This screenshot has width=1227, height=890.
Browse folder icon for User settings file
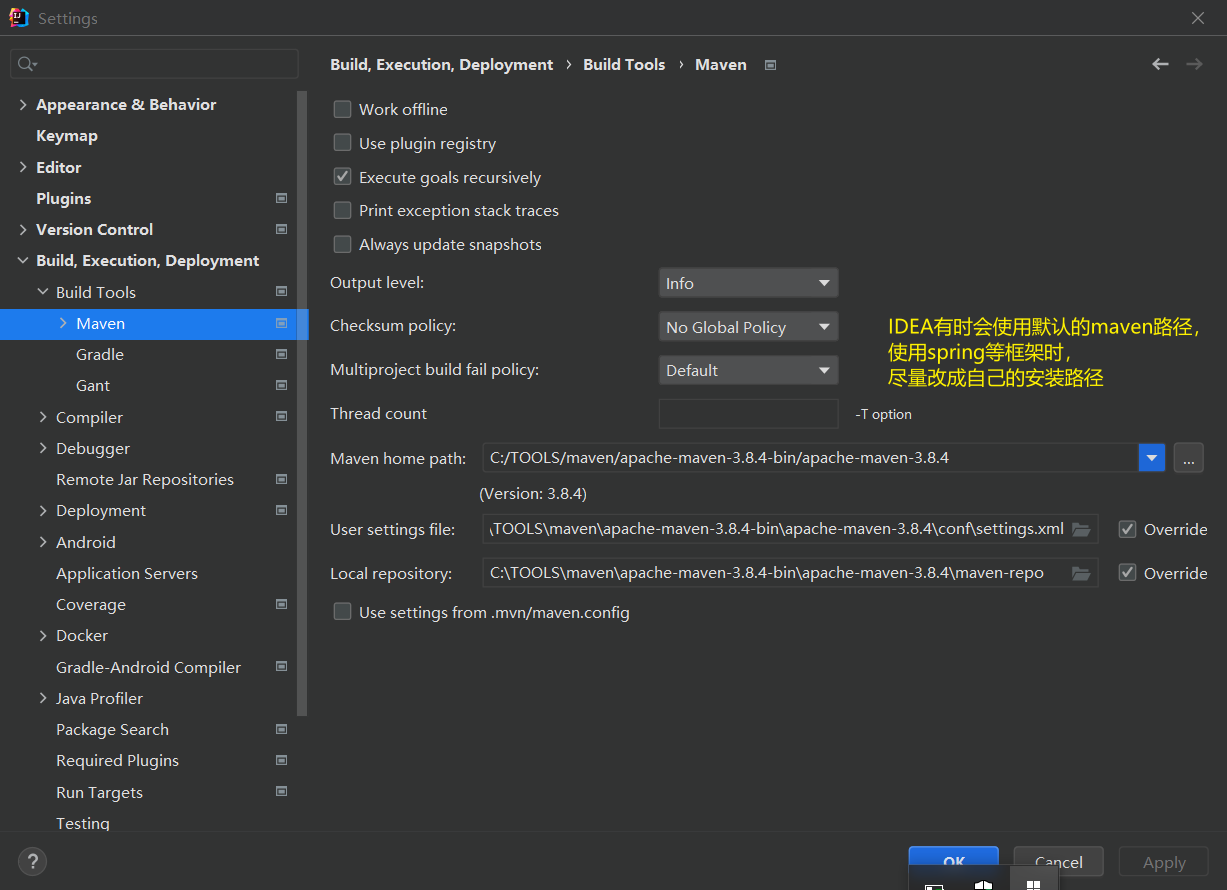click(1081, 529)
